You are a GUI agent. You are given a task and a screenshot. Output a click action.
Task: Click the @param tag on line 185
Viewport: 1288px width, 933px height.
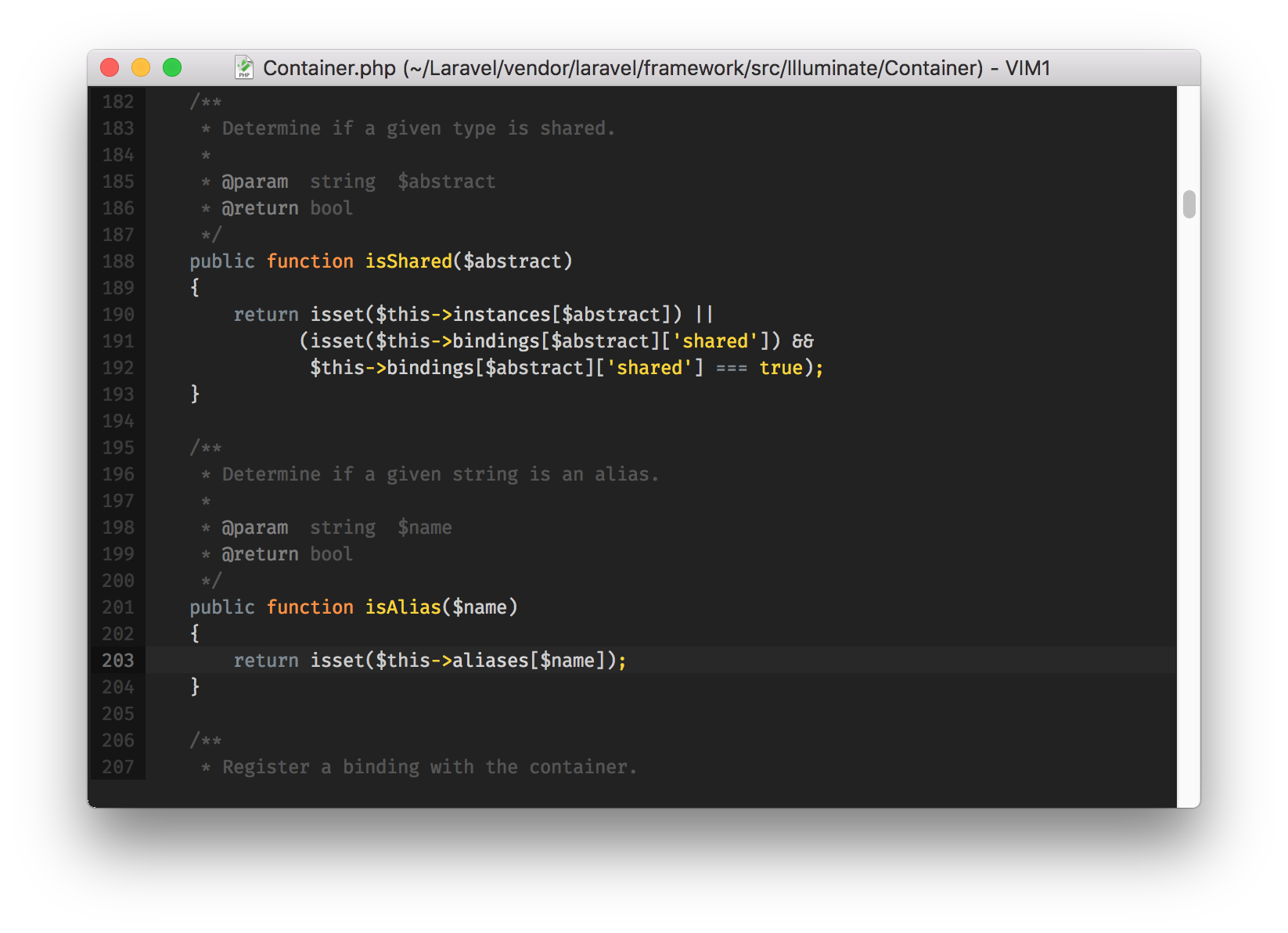coord(255,182)
